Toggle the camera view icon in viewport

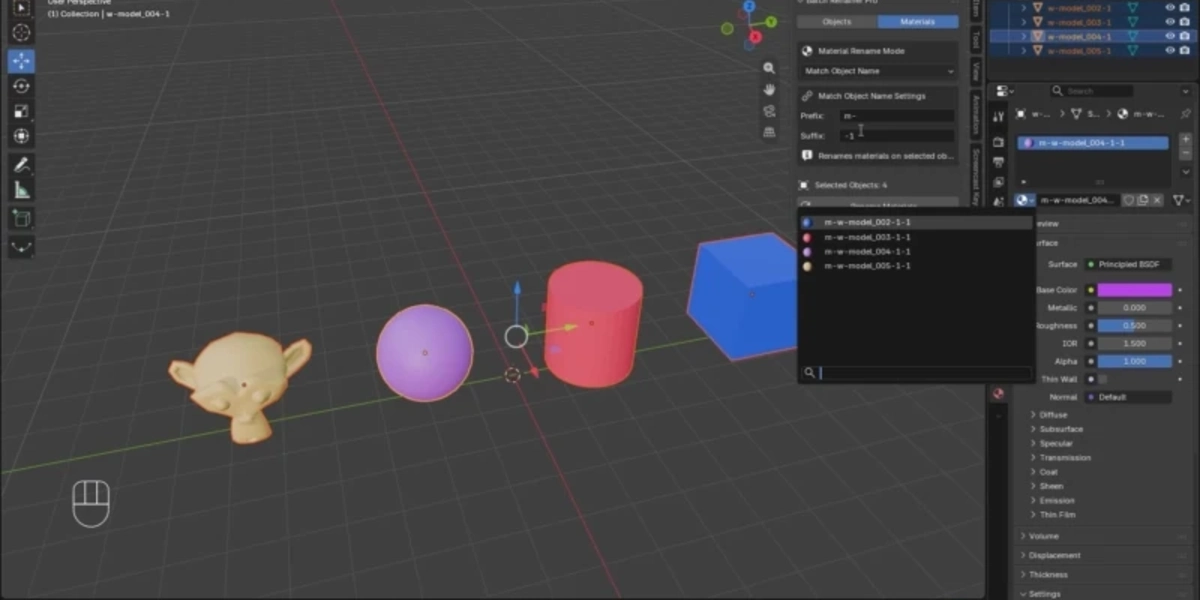pyautogui.click(x=769, y=110)
